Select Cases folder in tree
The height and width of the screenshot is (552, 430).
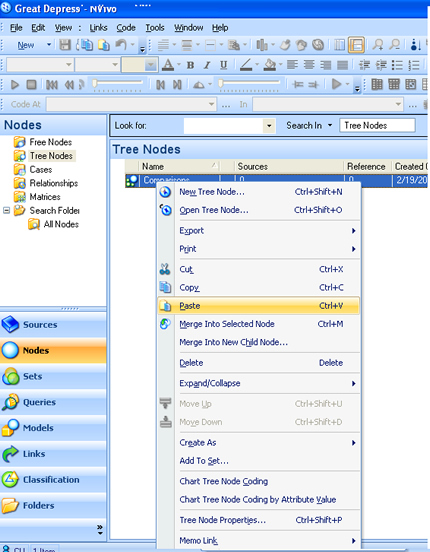click(33, 169)
